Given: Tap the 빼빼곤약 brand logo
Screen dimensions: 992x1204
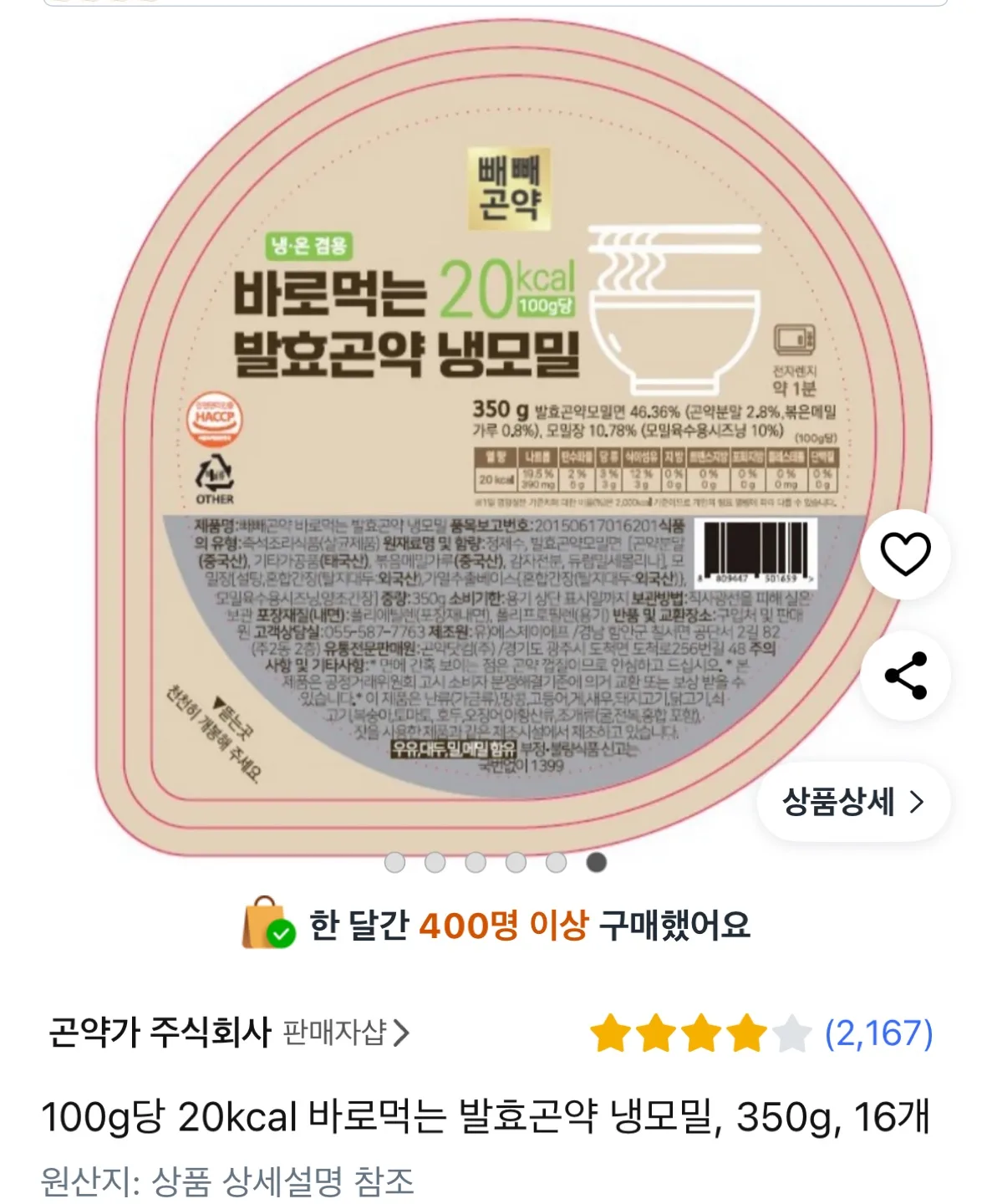Looking at the screenshot, I should point(510,190).
